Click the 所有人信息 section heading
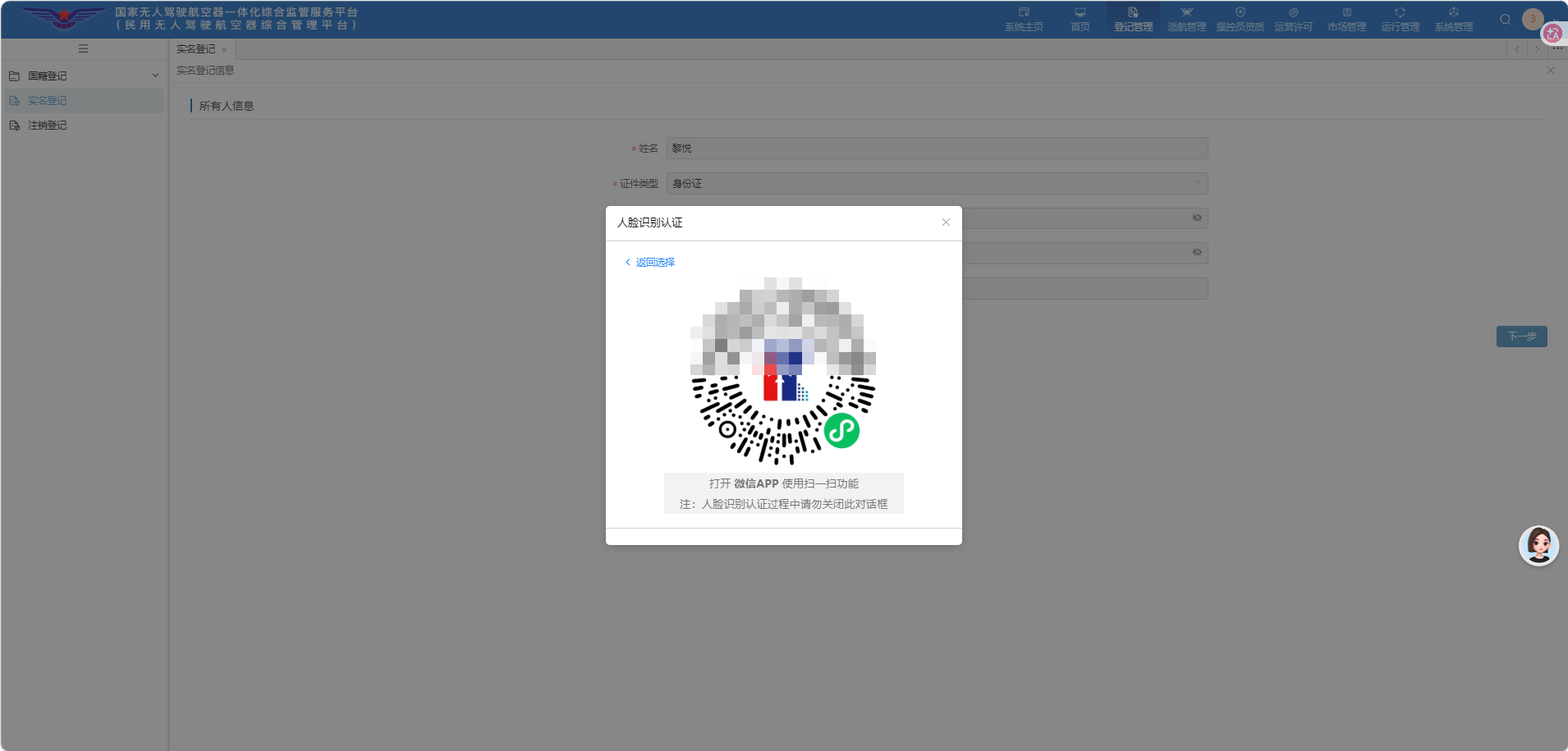 227,106
